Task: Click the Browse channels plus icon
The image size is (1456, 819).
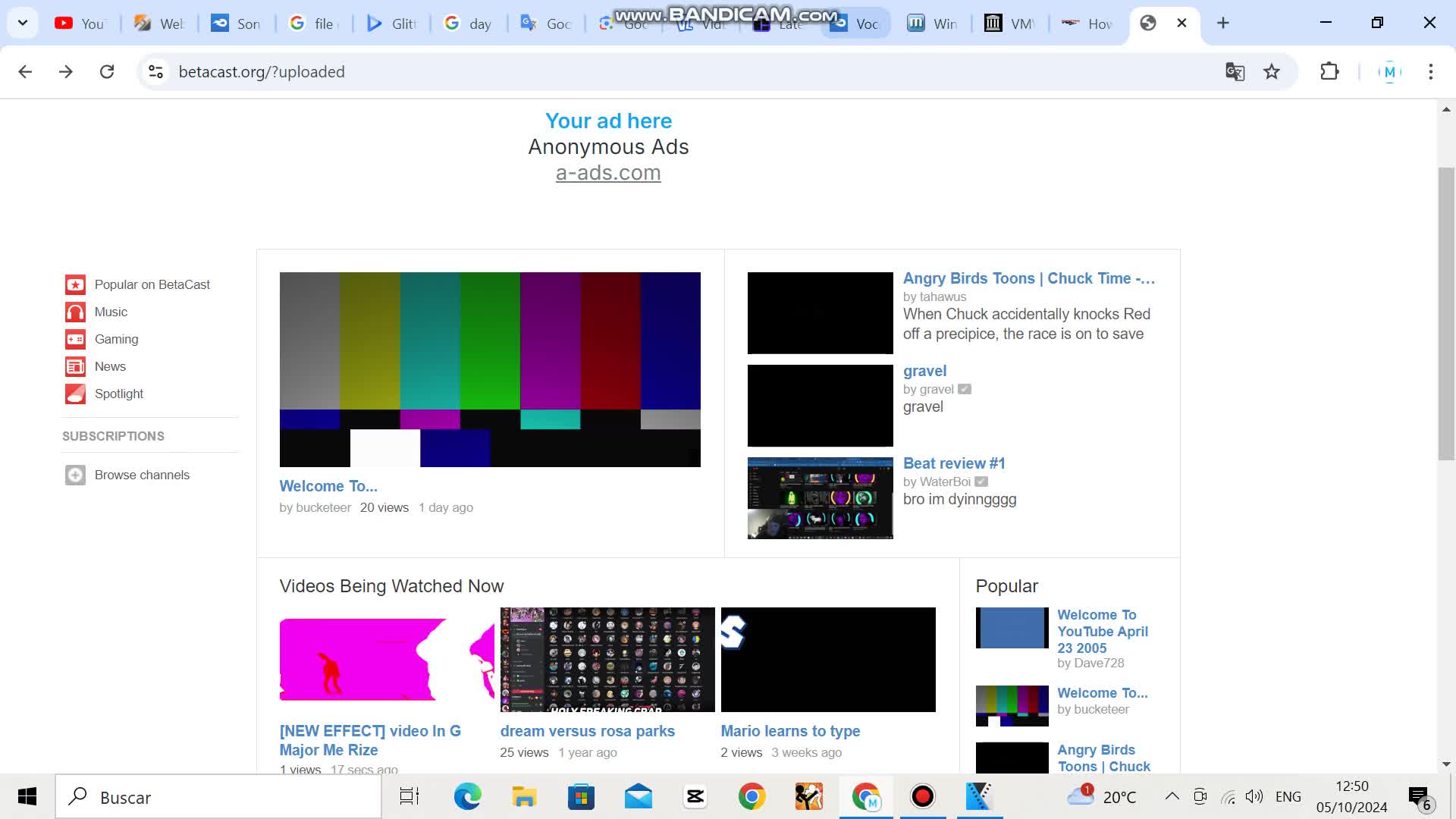Action: pyautogui.click(x=75, y=475)
